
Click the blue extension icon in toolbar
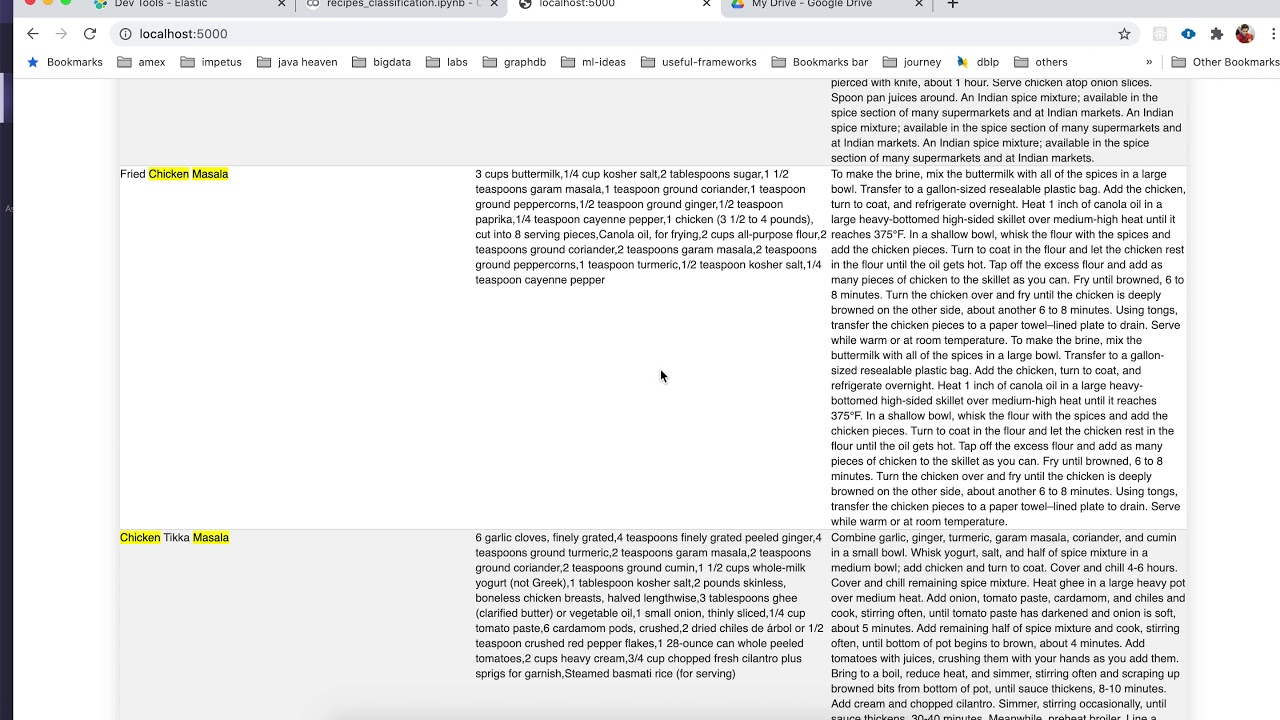[x=1188, y=34]
